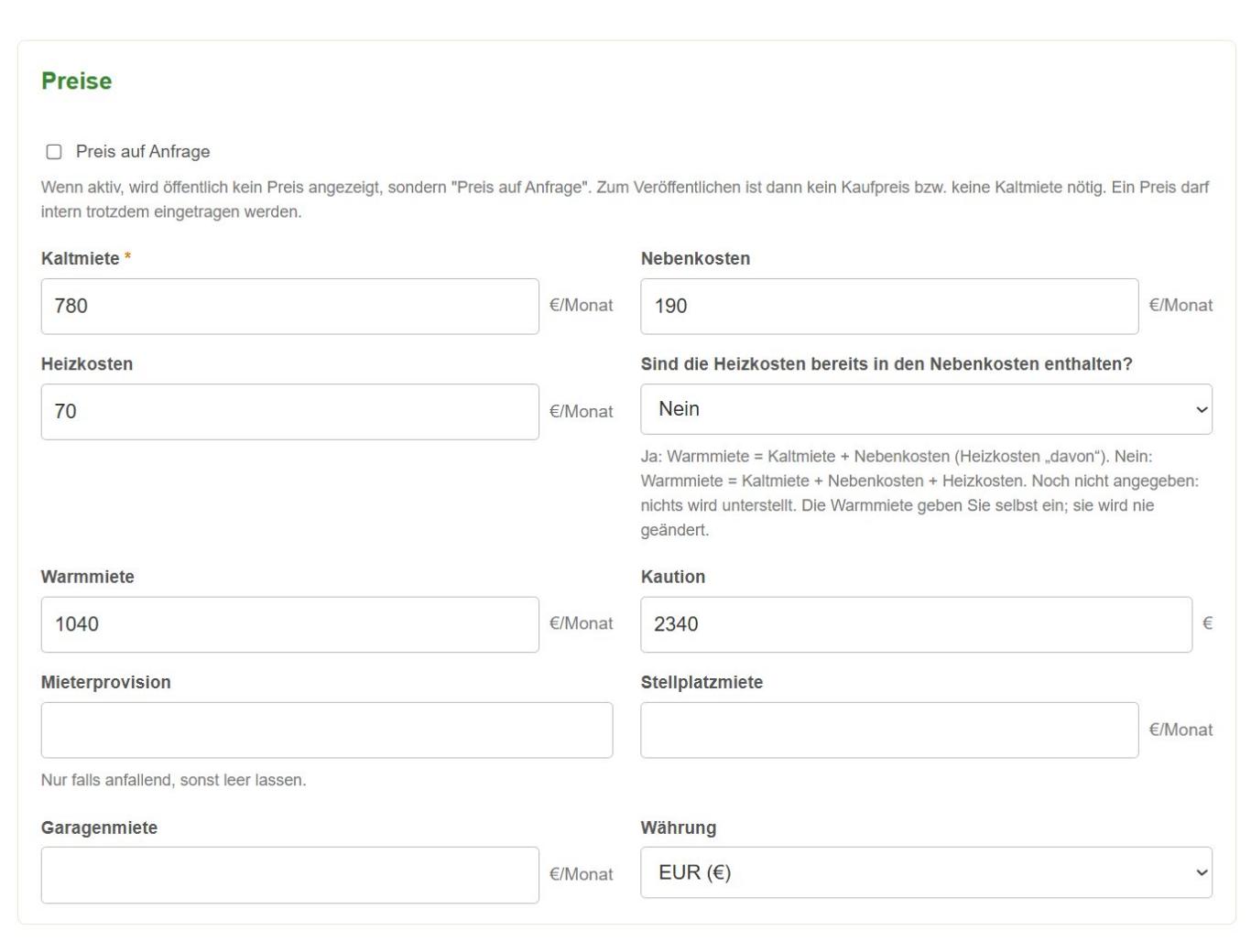The width and height of the screenshot is (1251, 952).
Task: Click the Warmmiete field label
Action: click(88, 577)
